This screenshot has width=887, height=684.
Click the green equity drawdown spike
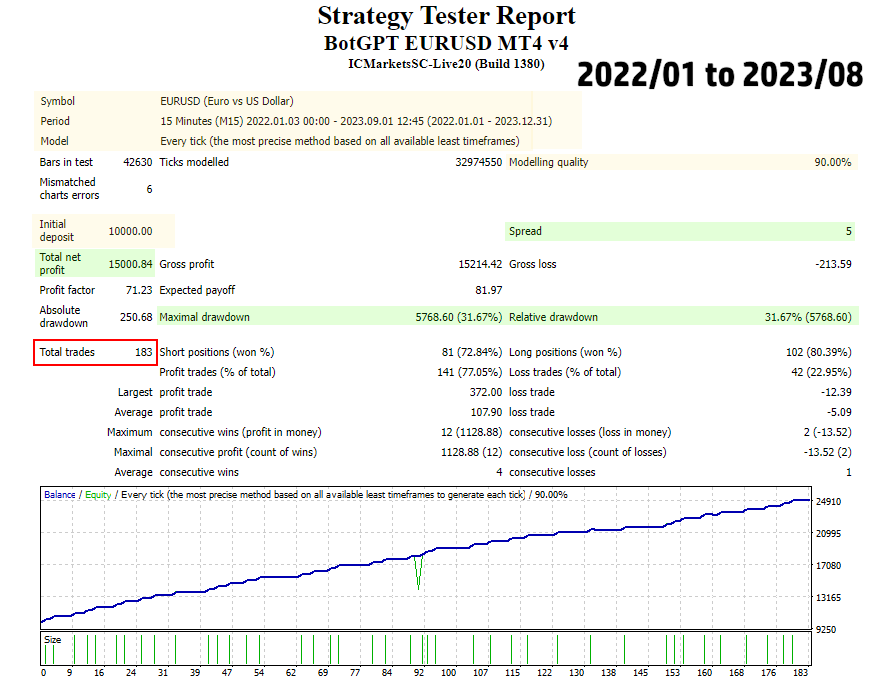[x=419, y=573]
